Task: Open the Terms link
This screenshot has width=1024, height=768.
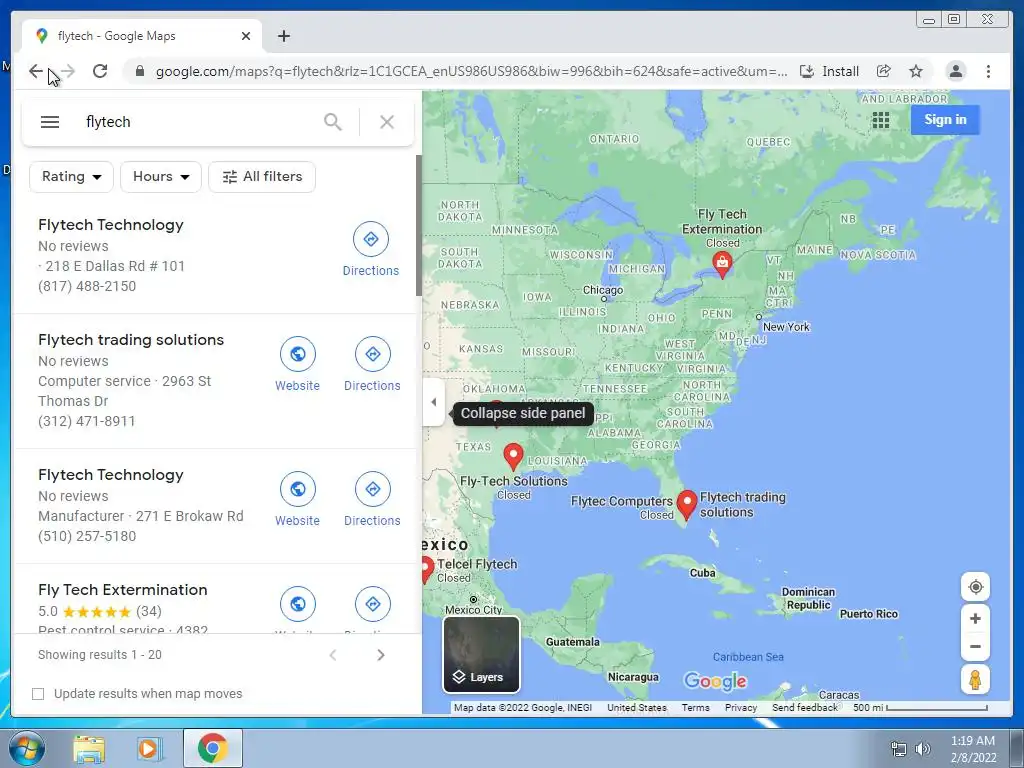Action: pos(696,707)
